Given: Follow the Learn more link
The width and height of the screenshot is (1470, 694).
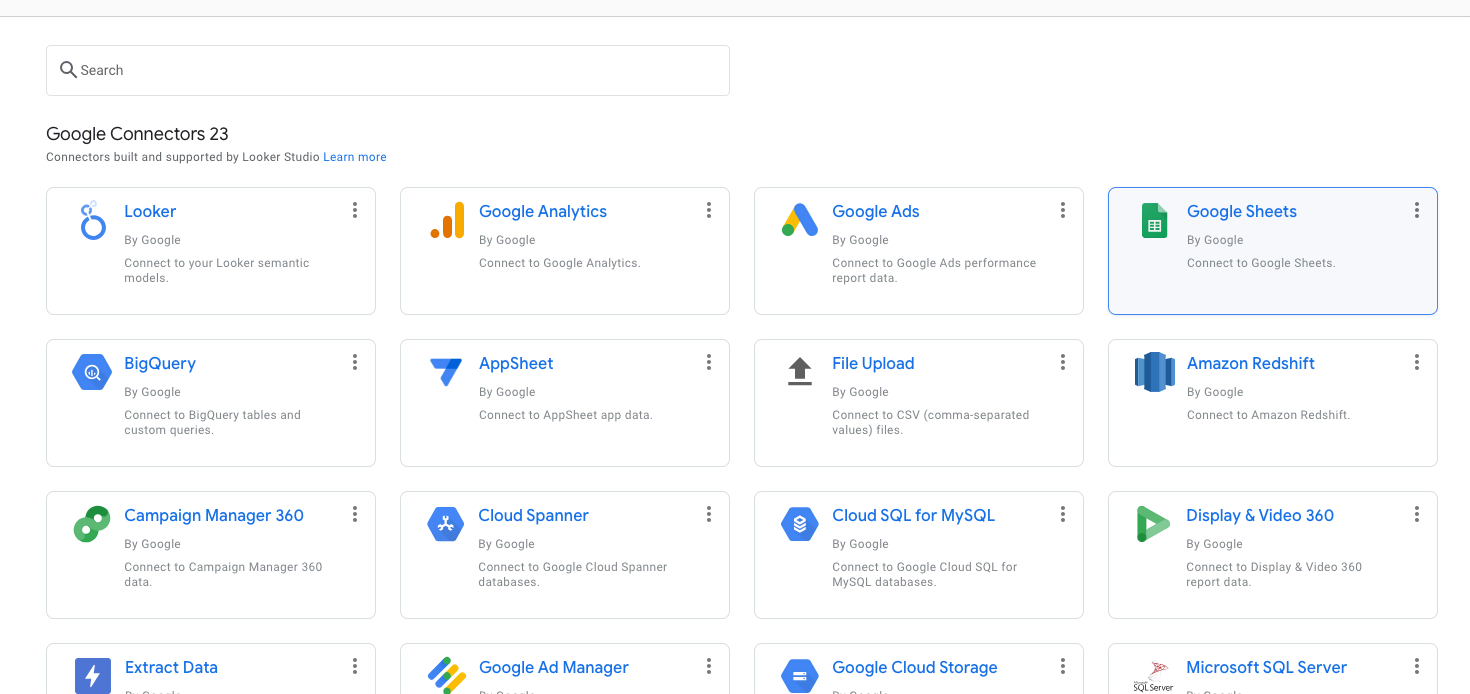Looking at the screenshot, I should click(355, 157).
